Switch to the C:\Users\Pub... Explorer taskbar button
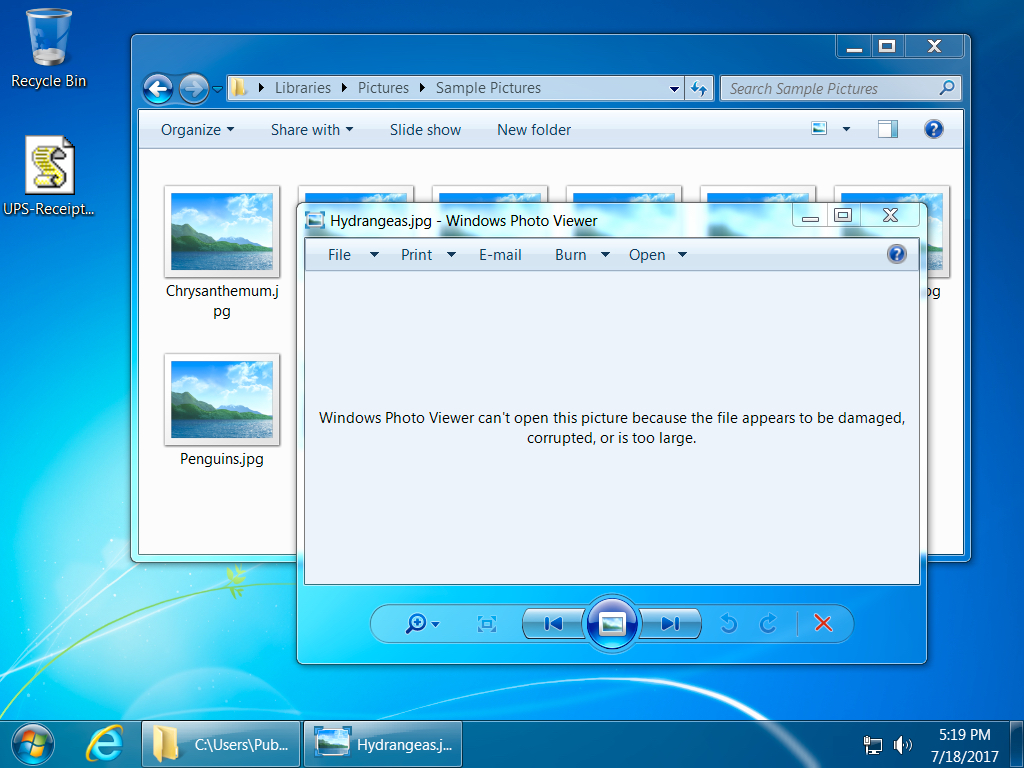The image size is (1024, 768). click(221, 744)
